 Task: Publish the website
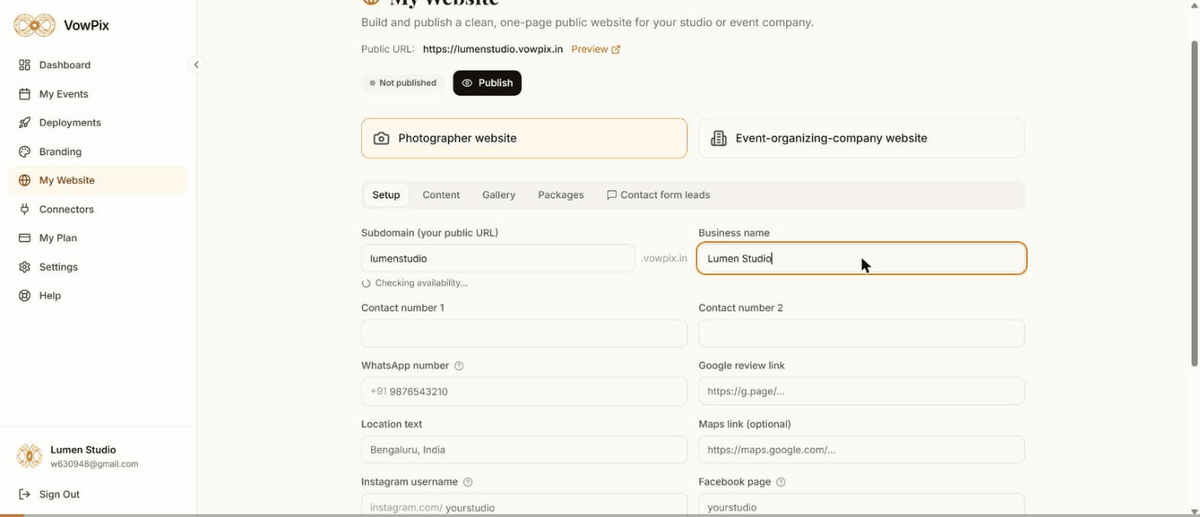(x=487, y=83)
